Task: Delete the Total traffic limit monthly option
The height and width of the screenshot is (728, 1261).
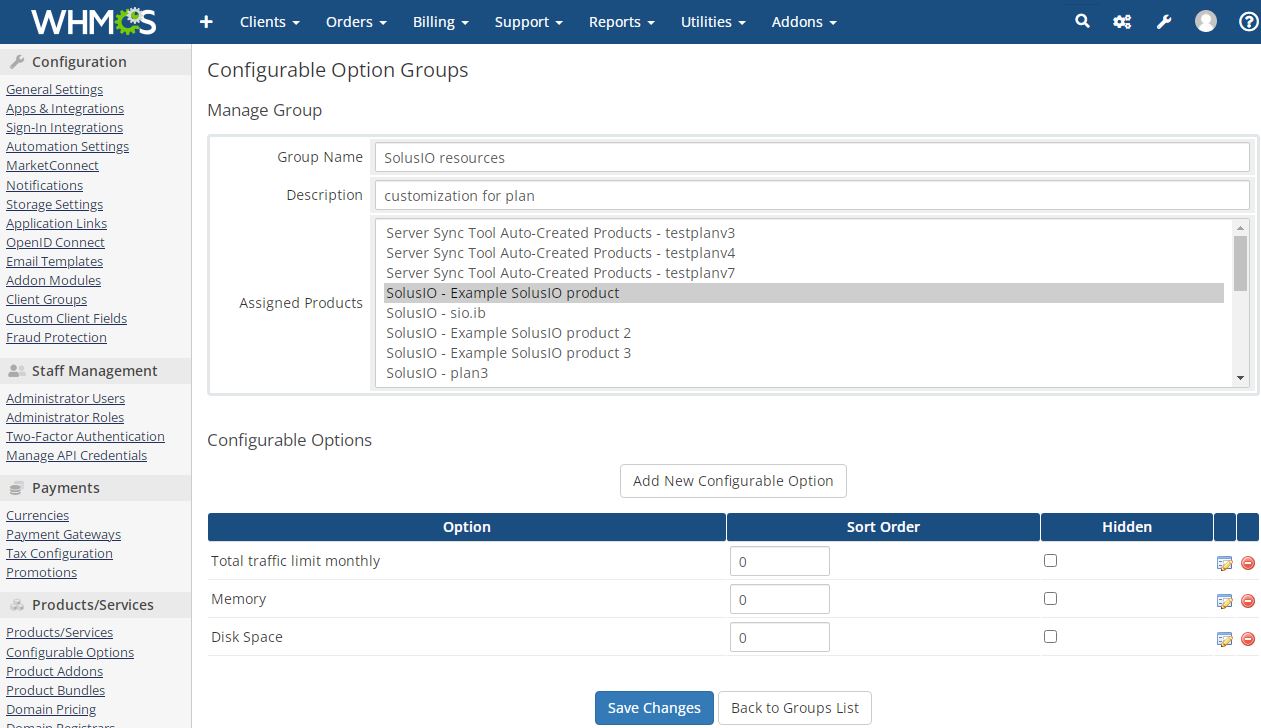Action: 1248,563
